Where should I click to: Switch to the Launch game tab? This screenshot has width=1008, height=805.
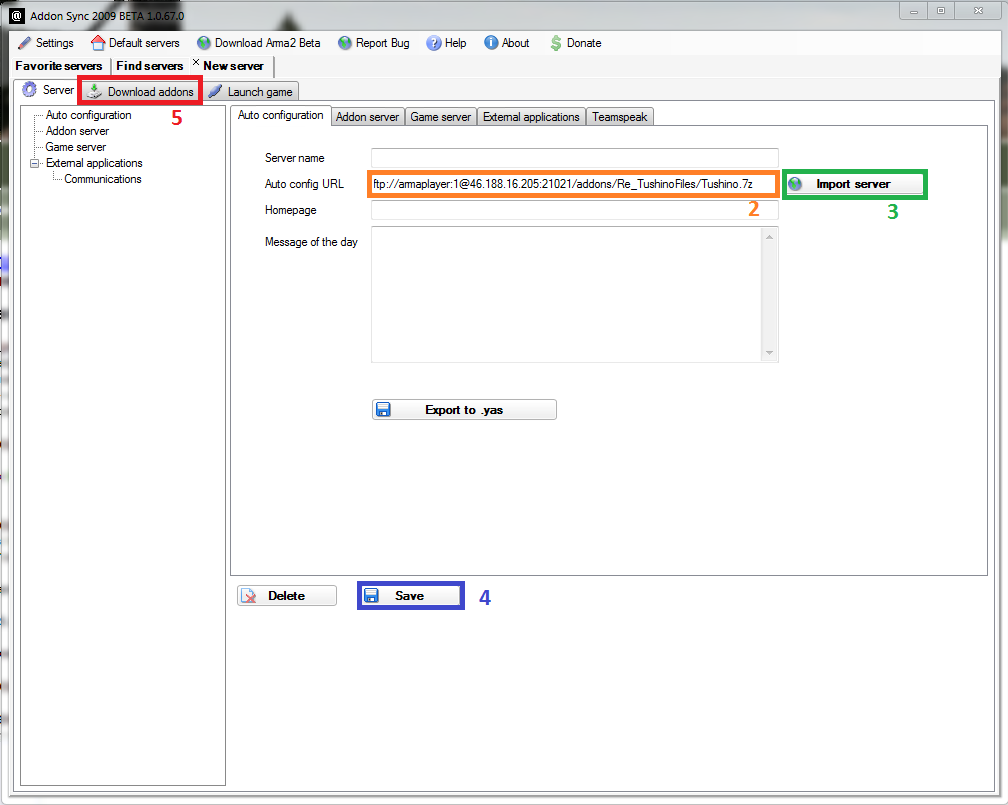251,91
